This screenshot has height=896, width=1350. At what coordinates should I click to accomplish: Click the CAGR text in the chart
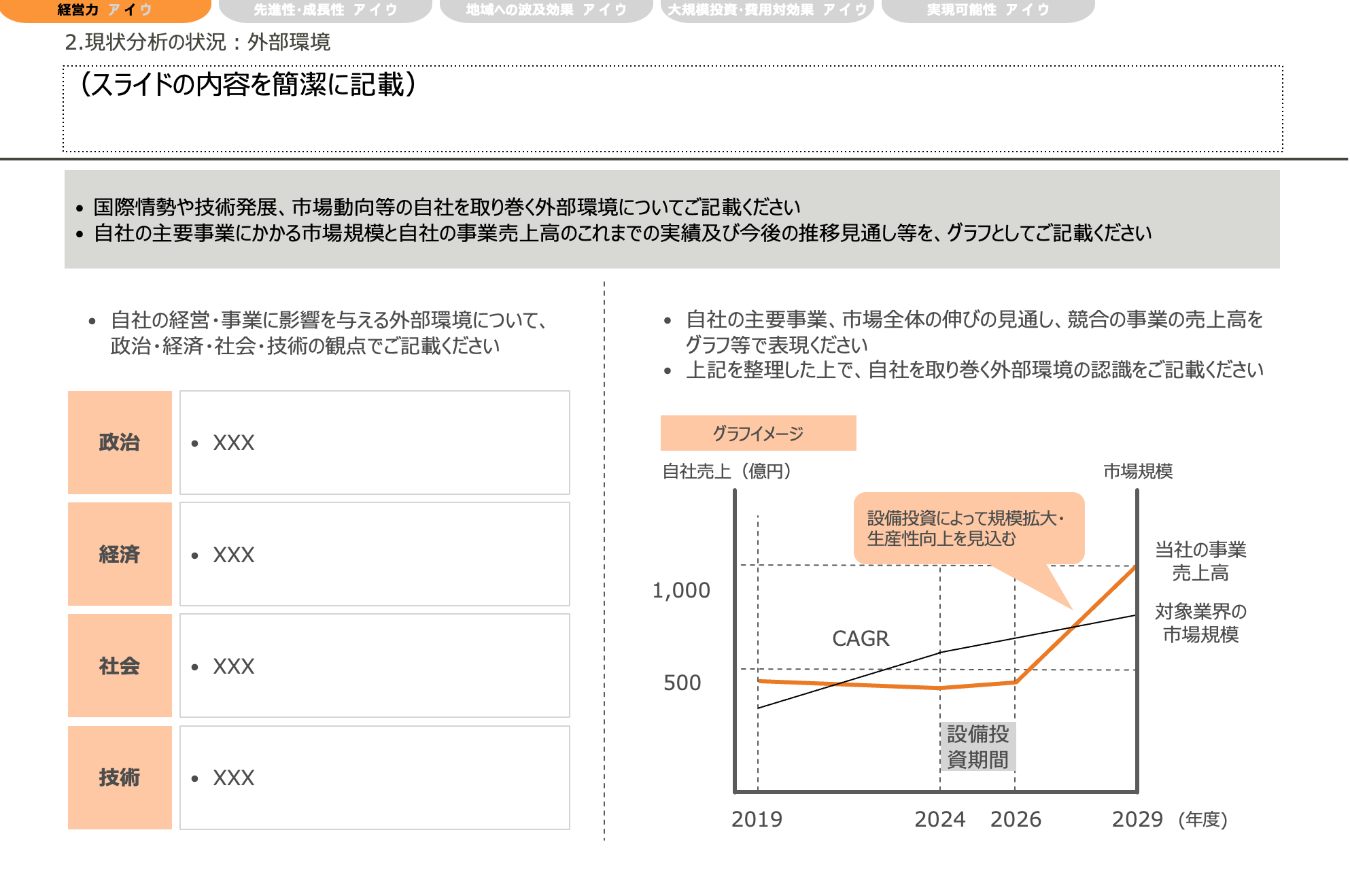click(860, 638)
